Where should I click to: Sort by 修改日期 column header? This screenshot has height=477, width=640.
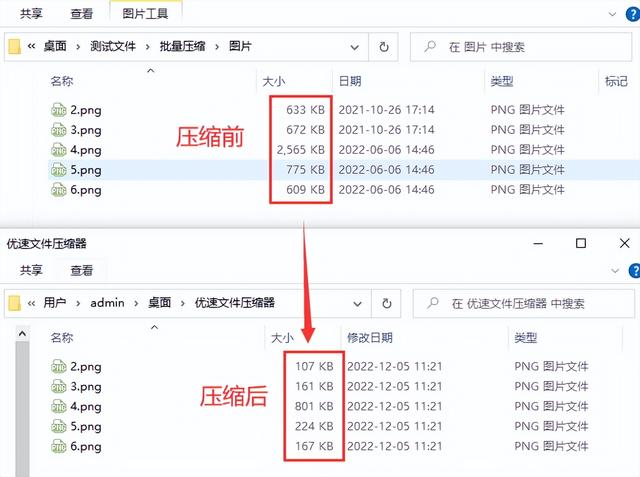point(370,338)
